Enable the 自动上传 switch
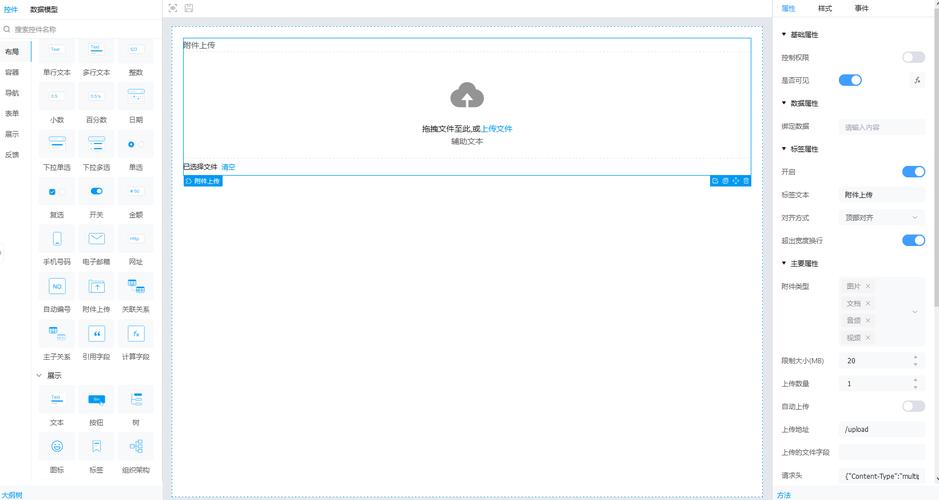939x500 pixels. click(x=913, y=406)
